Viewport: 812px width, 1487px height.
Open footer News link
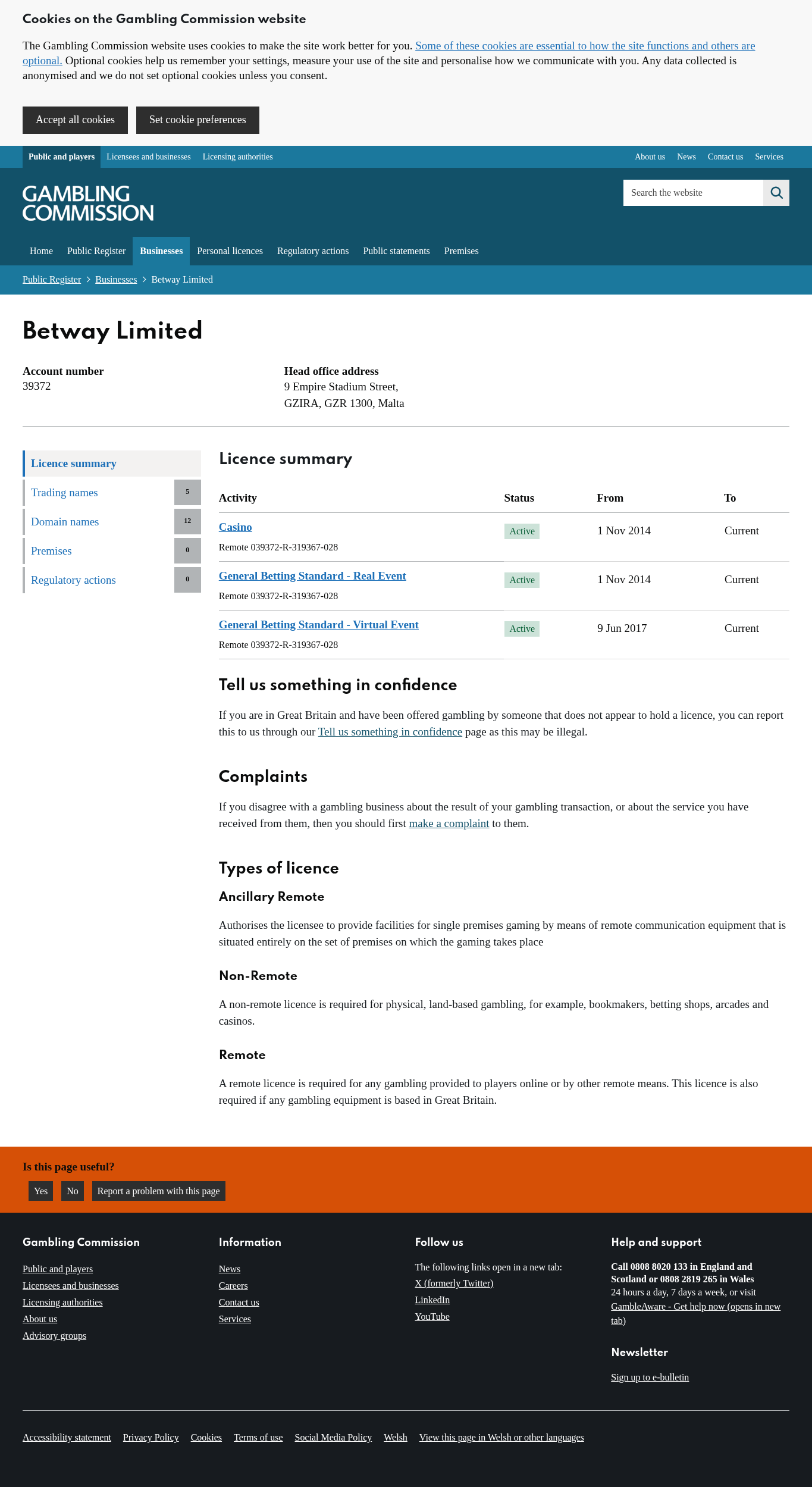(230, 1269)
